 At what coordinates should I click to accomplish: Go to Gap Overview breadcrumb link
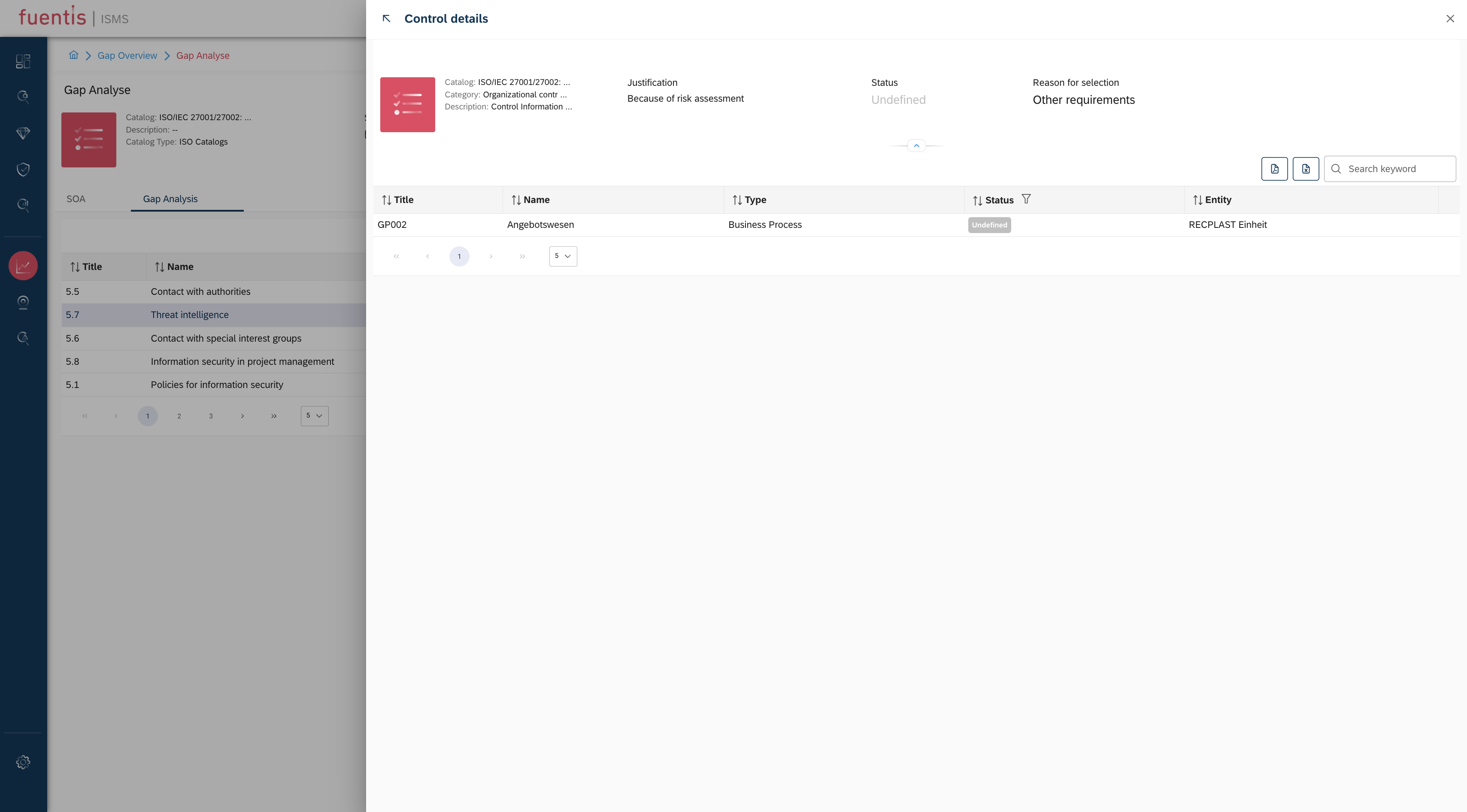click(x=127, y=55)
